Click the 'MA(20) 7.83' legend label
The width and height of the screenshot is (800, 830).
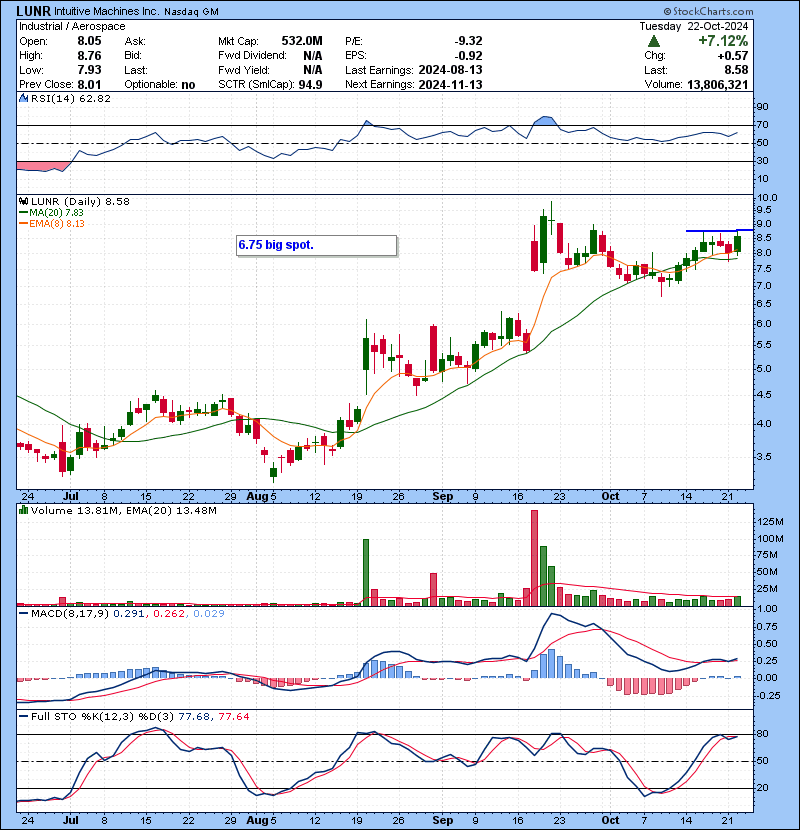[x=56, y=213]
